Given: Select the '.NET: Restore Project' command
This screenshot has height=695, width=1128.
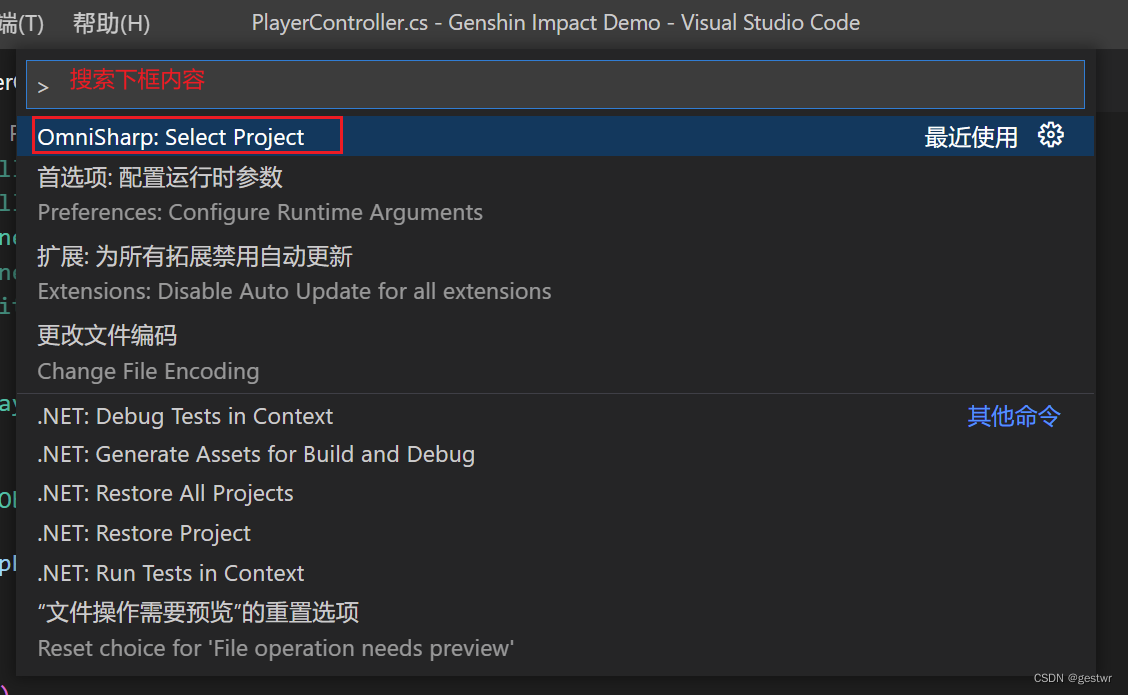Looking at the screenshot, I should (144, 533).
